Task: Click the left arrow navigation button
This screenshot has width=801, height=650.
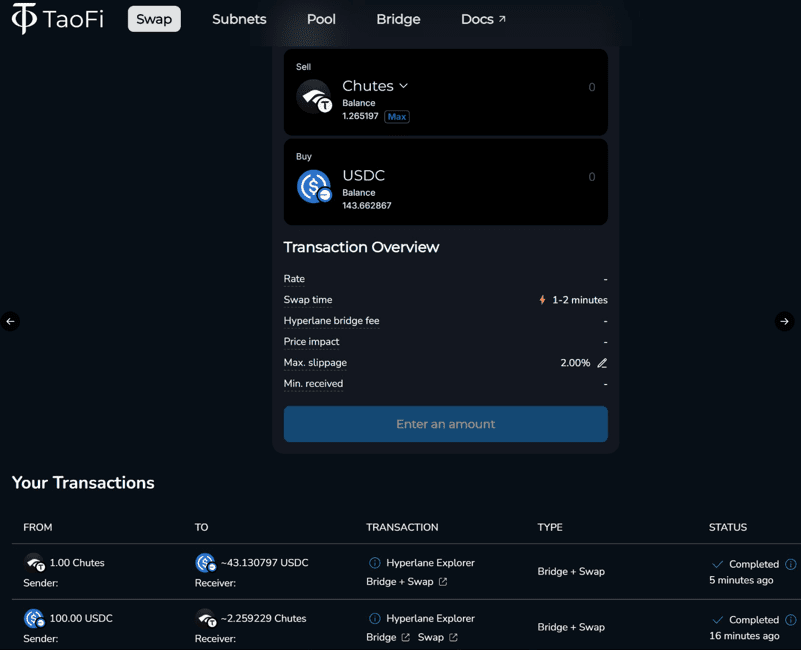Action: [x=11, y=321]
